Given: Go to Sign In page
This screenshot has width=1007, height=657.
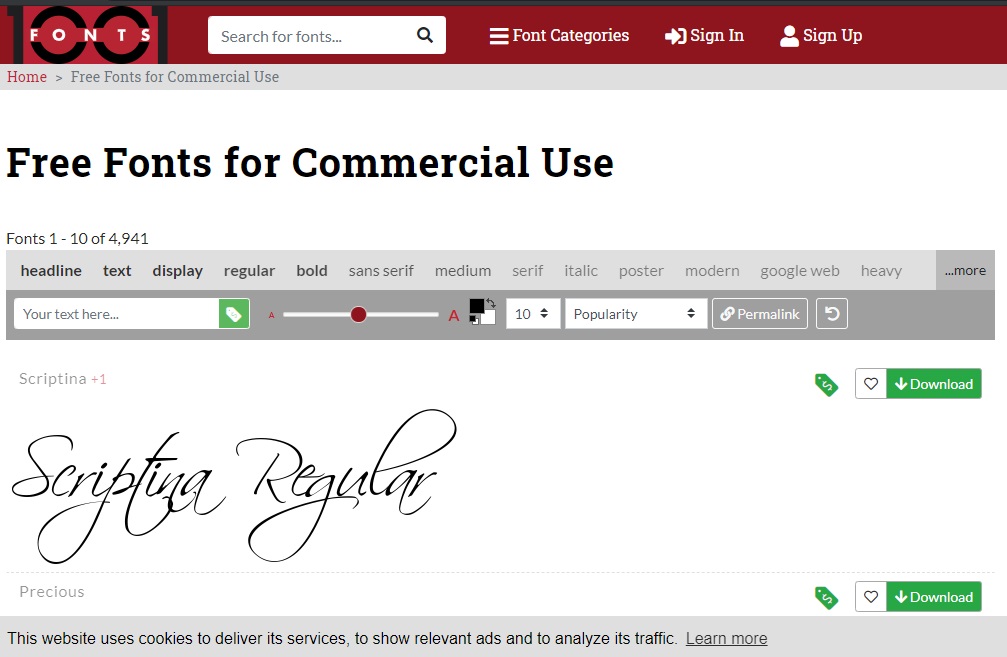Looking at the screenshot, I should pyautogui.click(x=704, y=36).
